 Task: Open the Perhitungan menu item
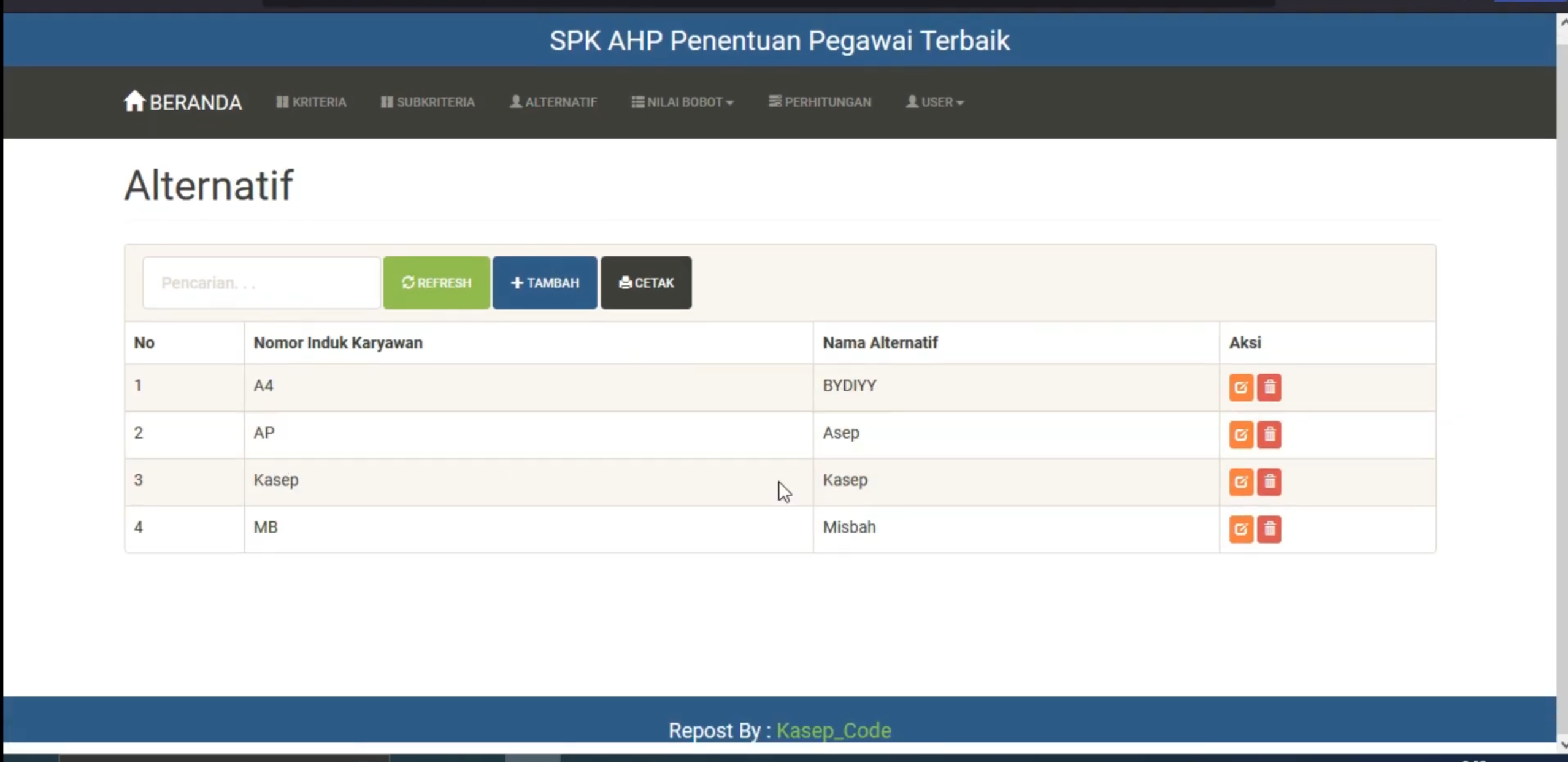click(820, 102)
